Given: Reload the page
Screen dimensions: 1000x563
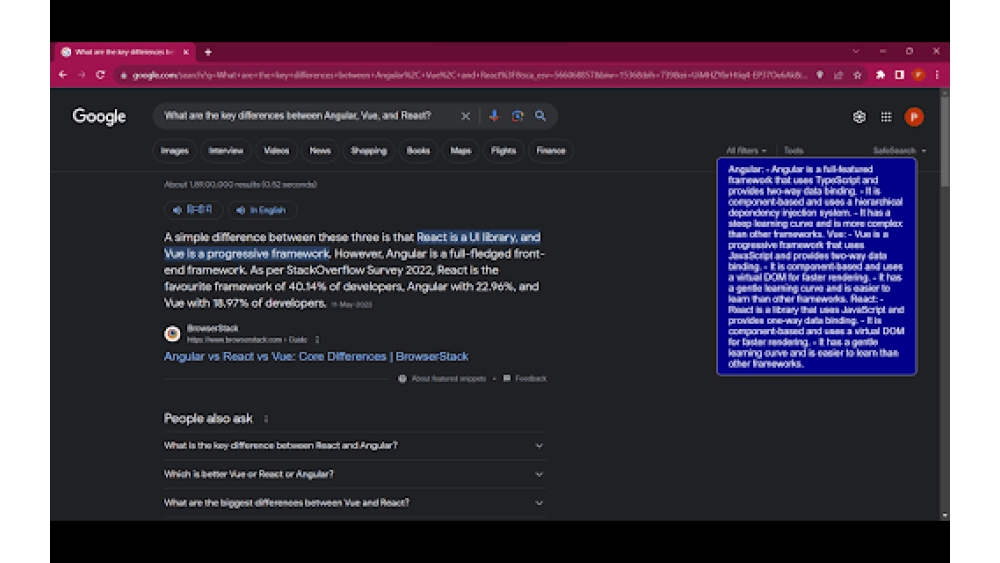Looking at the screenshot, I should pos(100,75).
